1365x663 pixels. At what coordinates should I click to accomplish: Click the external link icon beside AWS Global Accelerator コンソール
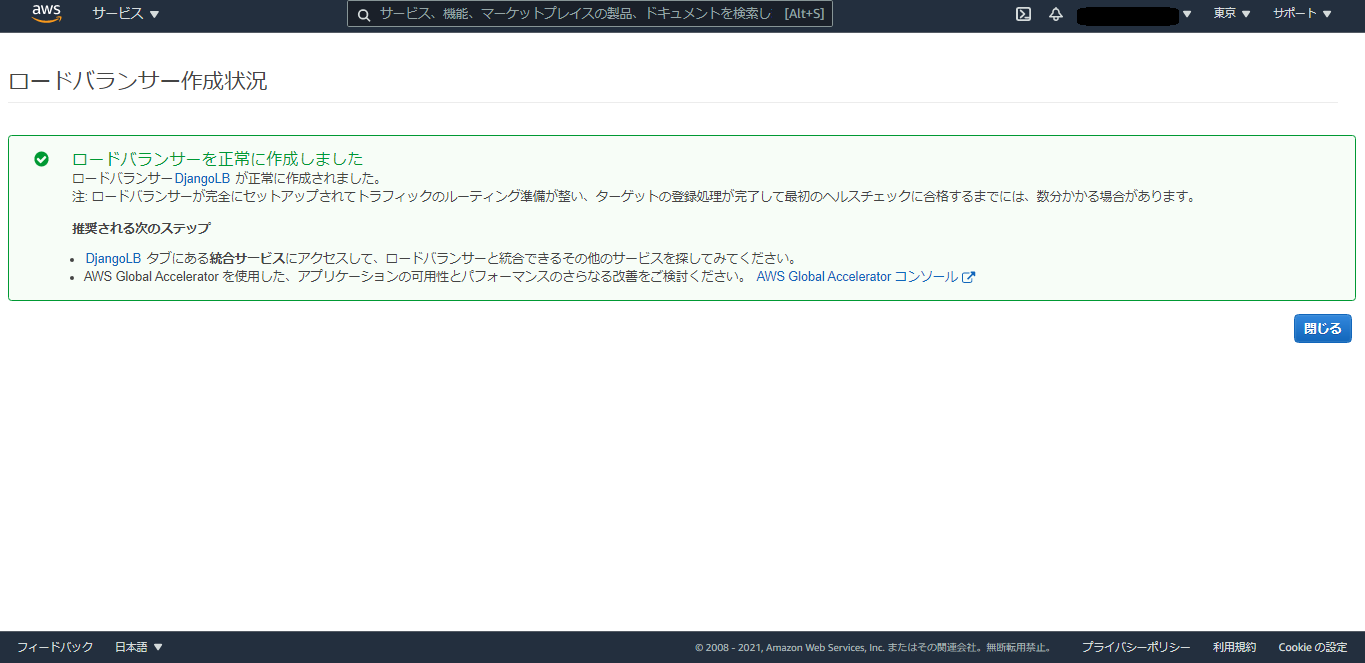pyautogui.click(x=967, y=277)
